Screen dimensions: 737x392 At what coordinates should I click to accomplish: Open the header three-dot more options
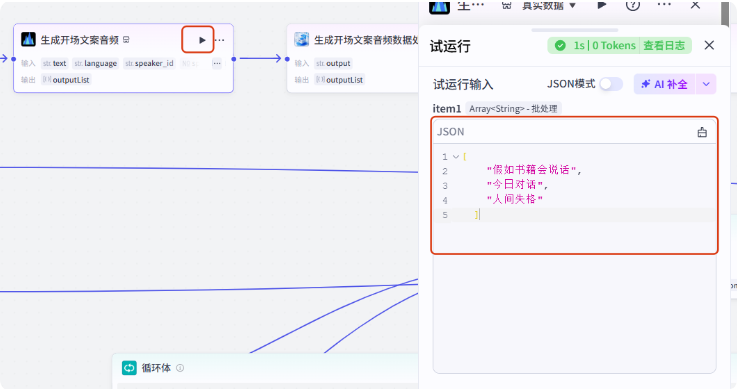coord(664,5)
